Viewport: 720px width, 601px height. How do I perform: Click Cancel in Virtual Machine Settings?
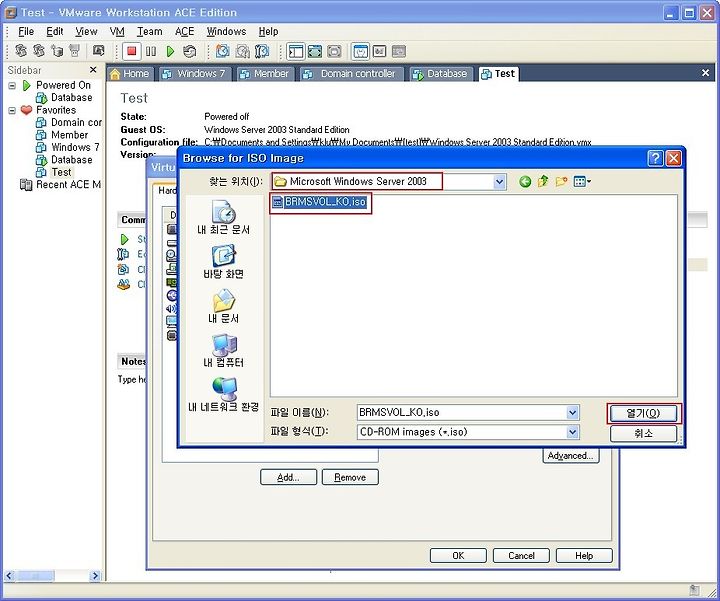(521, 556)
